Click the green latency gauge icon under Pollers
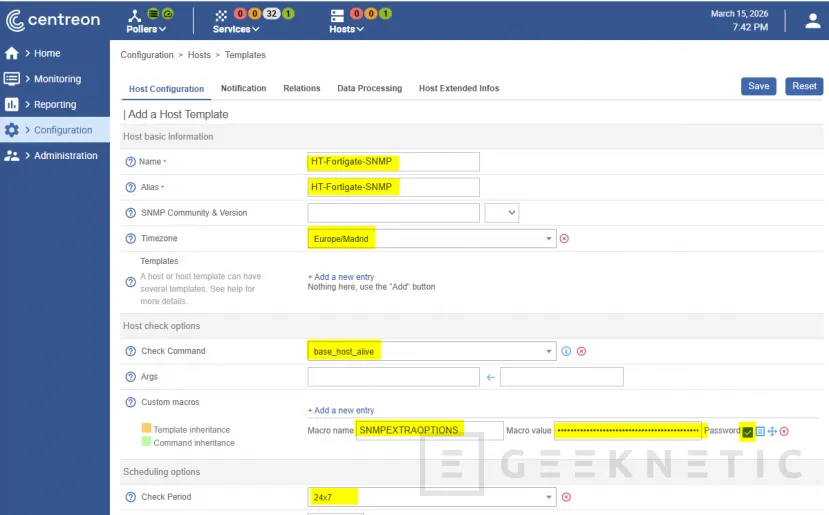 pos(167,14)
